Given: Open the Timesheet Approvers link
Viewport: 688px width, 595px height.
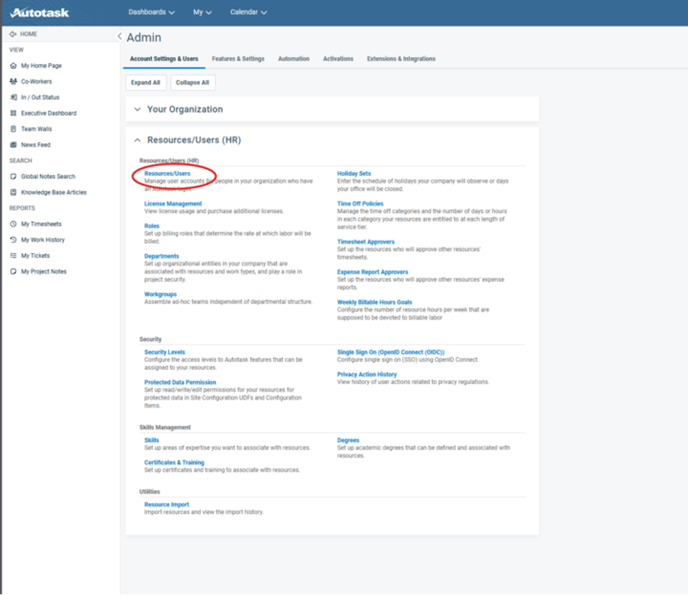Looking at the screenshot, I should click(x=366, y=242).
